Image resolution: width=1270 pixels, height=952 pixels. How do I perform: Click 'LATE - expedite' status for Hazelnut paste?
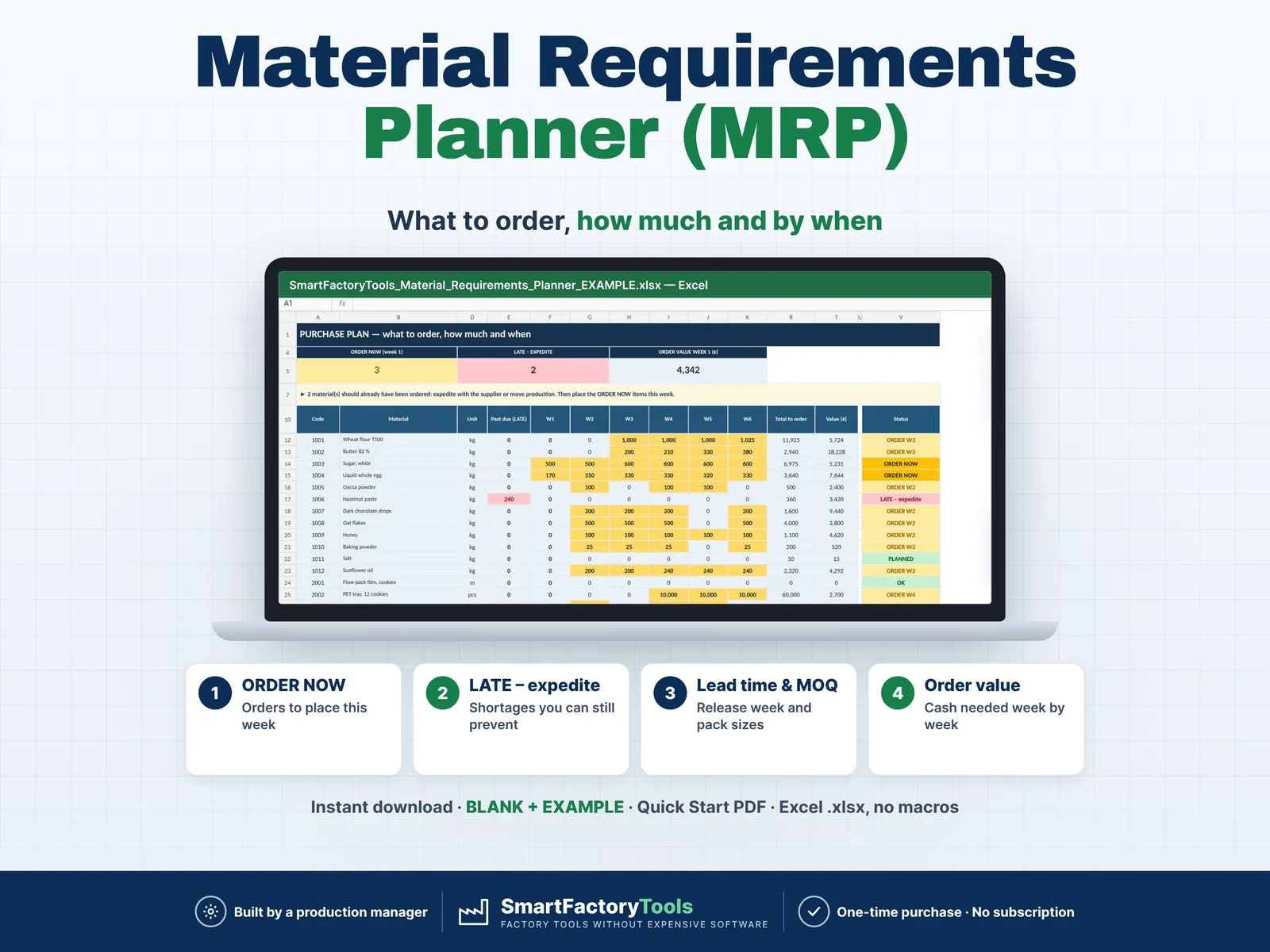point(901,499)
